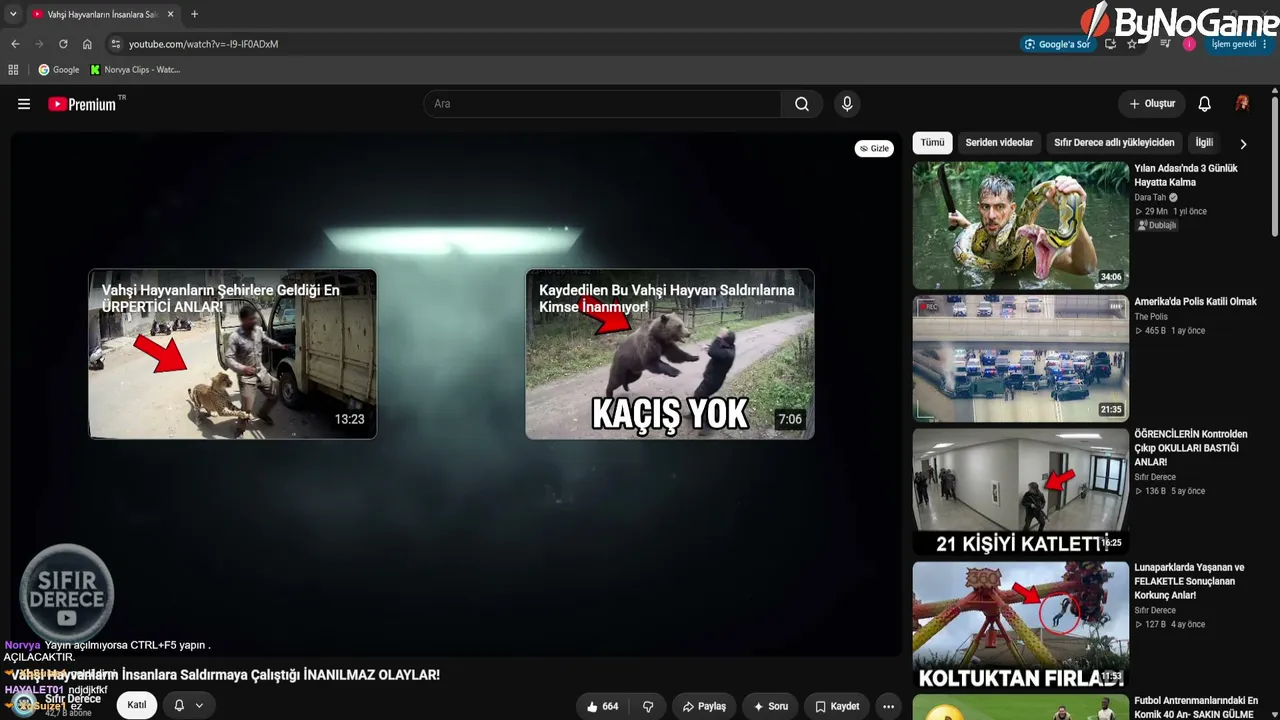Screen dimensions: 1280x720
Task: Bookmark this page with the star icon
Action: tap(1132, 44)
